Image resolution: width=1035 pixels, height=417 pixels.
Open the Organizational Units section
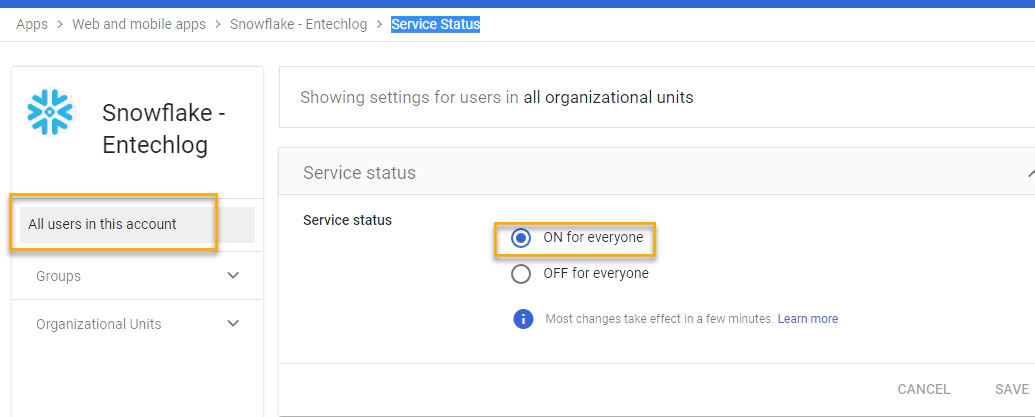[137, 324]
